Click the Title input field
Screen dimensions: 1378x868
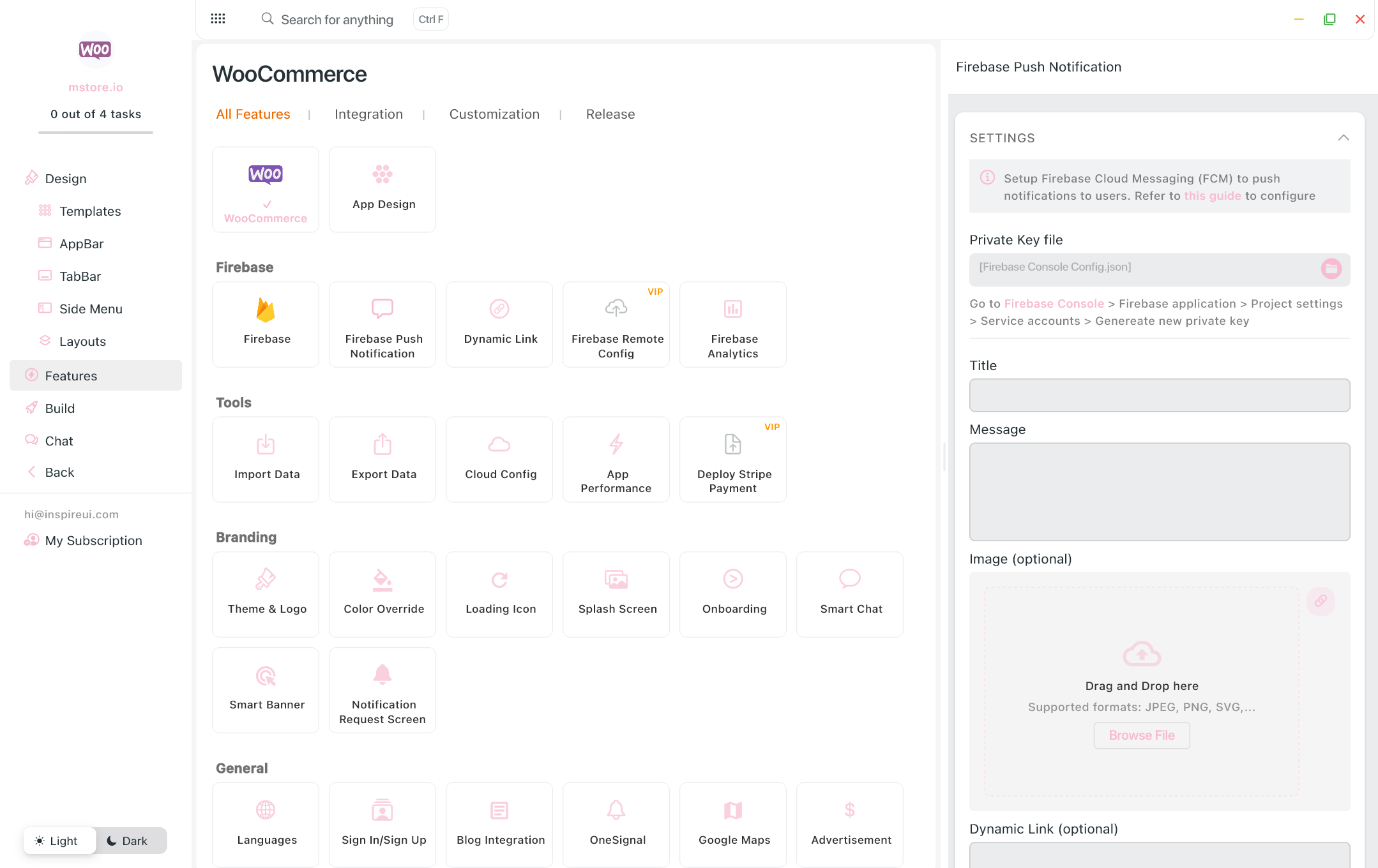tap(1159, 395)
